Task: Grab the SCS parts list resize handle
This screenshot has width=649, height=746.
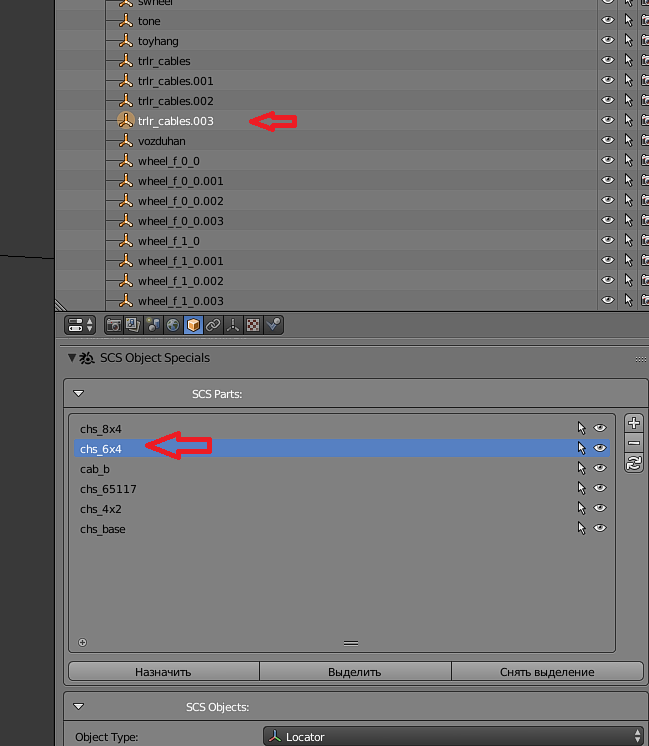Action: pyautogui.click(x=351, y=643)
